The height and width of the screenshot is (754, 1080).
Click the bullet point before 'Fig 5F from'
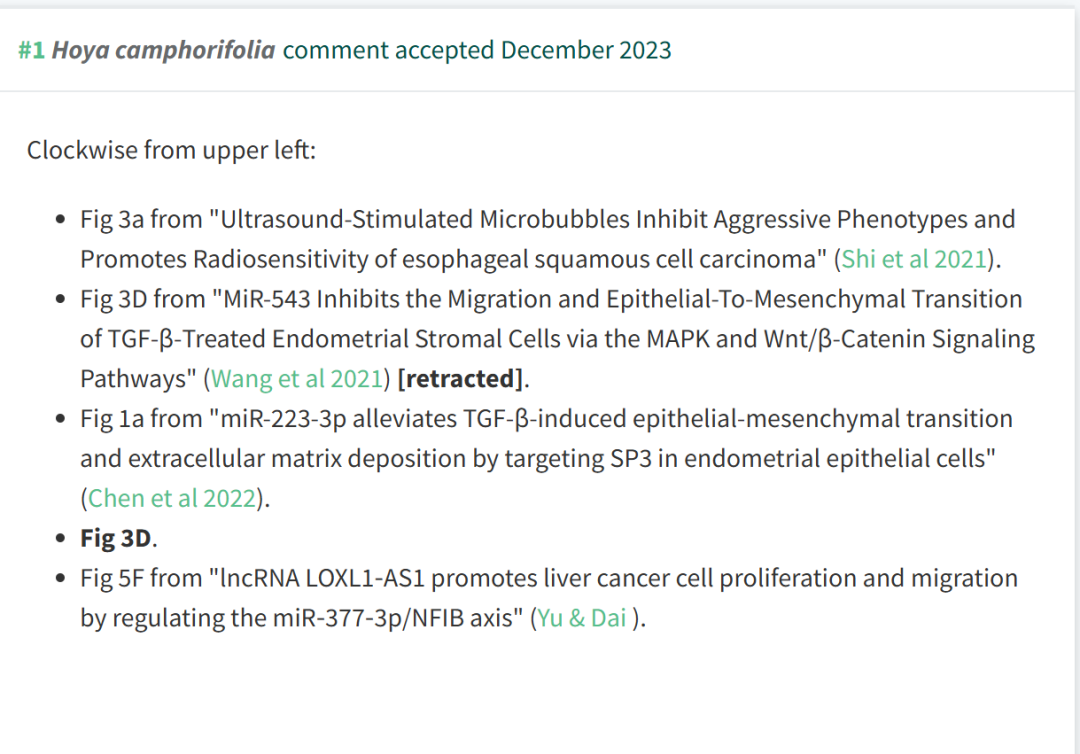[x=61, y=578]
